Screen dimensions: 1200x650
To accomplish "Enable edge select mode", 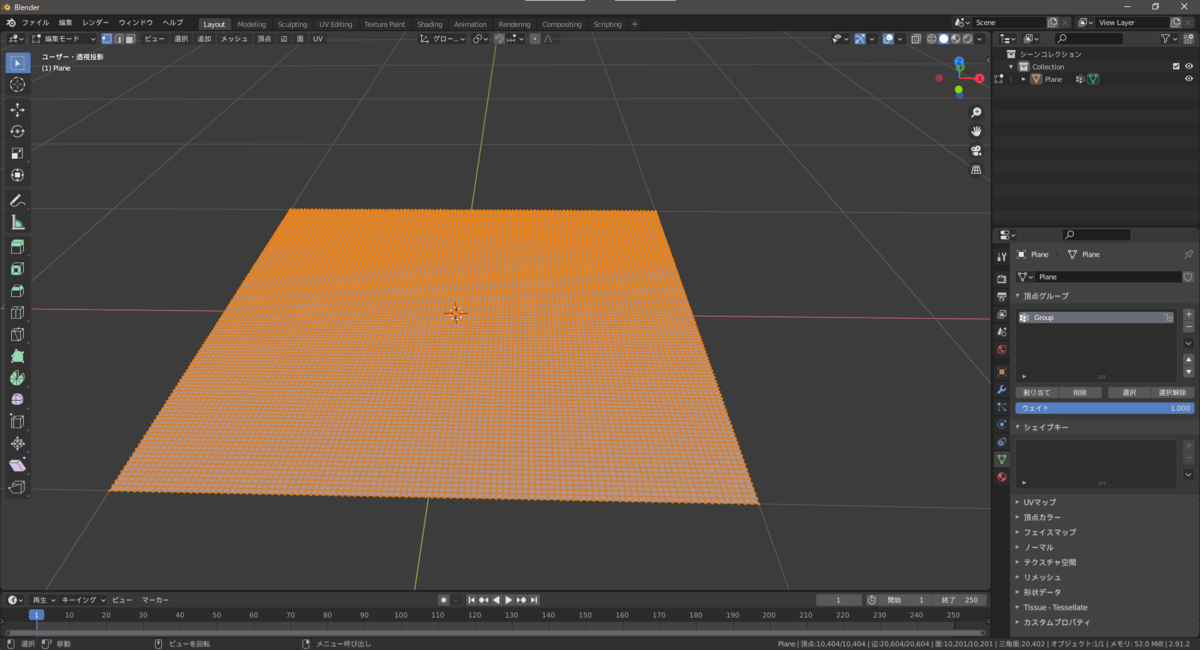I will click(x=118, y=39).
